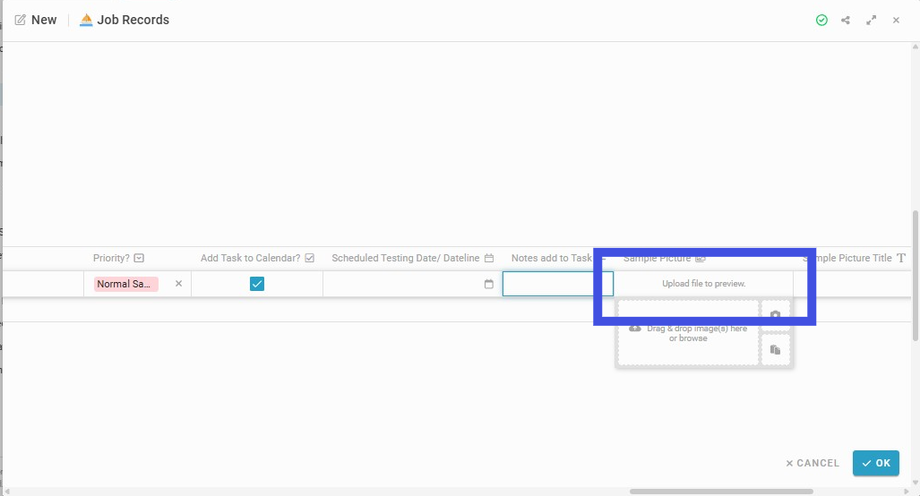Click the paste from clipboard icon
920x496 pixels.
(x=775, y=350)
